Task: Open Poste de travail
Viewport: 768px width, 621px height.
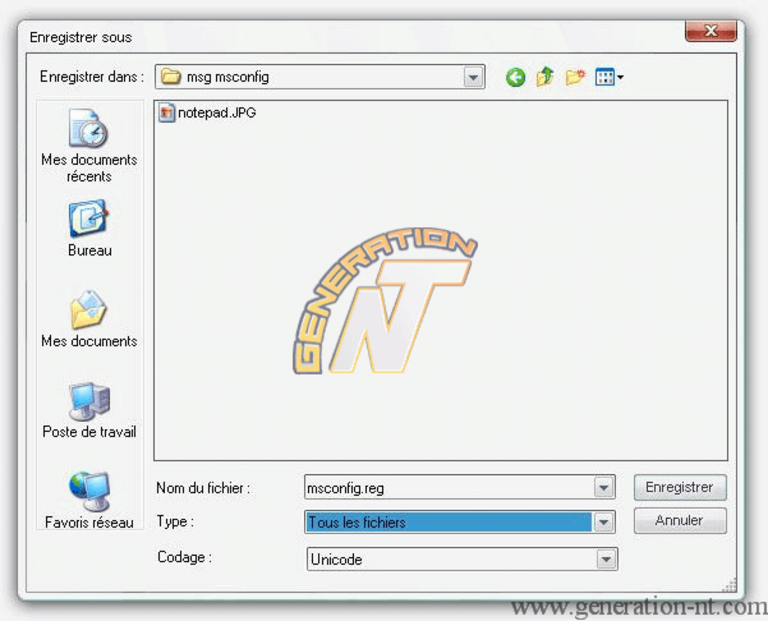Action: (89, 410)
